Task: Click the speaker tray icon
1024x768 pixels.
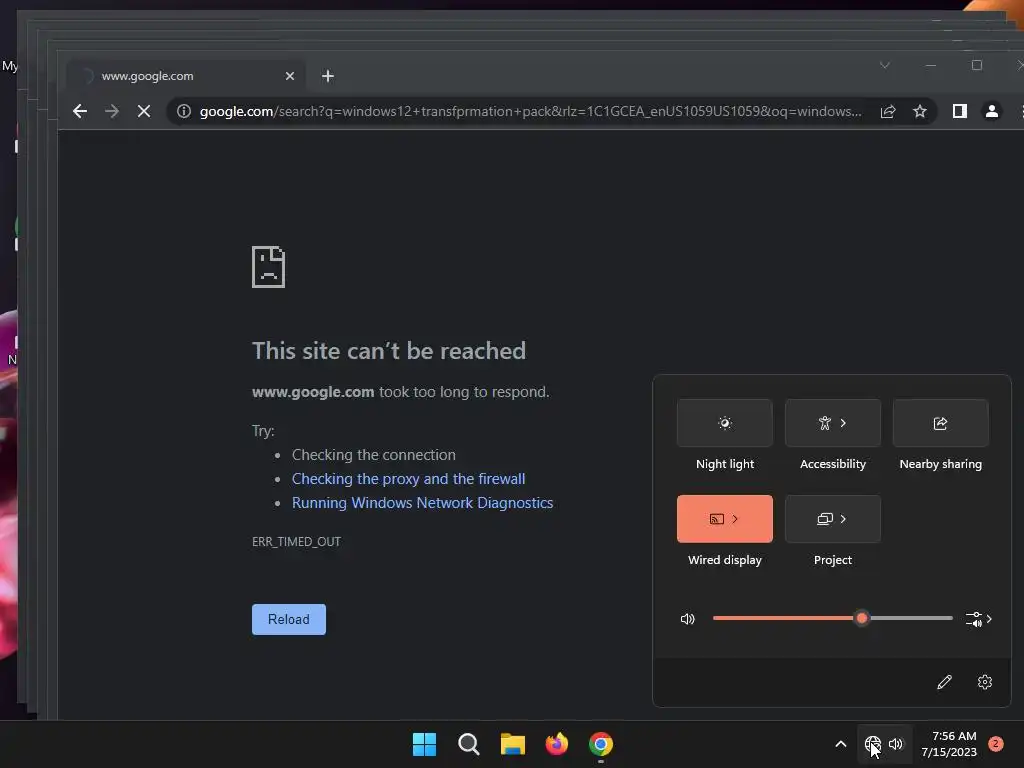Action: [x=896, y=744]
